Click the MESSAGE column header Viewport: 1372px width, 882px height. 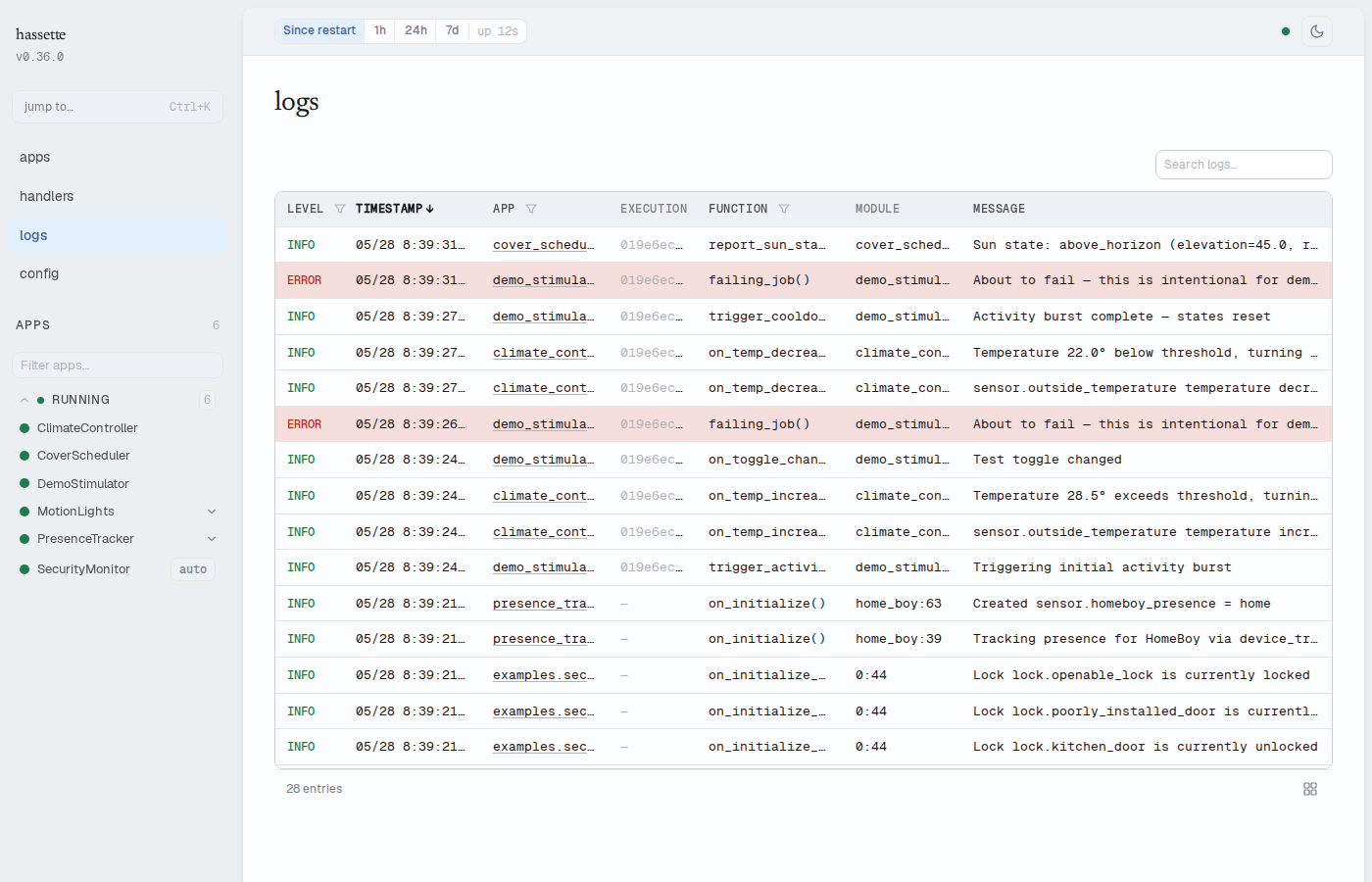(x=999, y=209)
